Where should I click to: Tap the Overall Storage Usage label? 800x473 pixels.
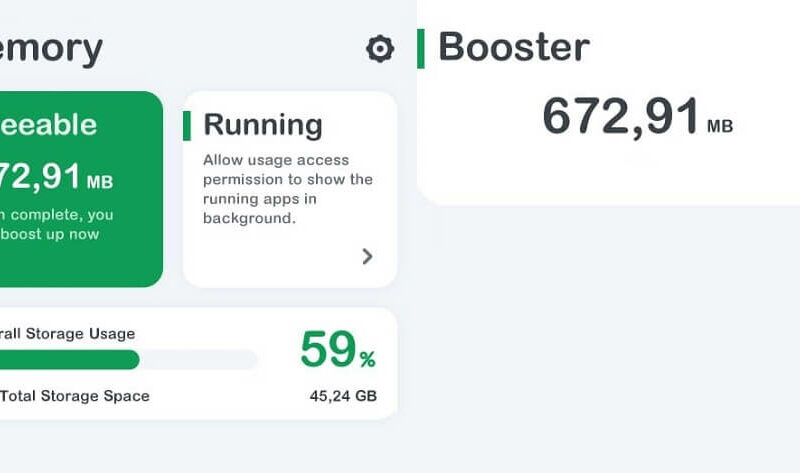[x=67, y=334]
